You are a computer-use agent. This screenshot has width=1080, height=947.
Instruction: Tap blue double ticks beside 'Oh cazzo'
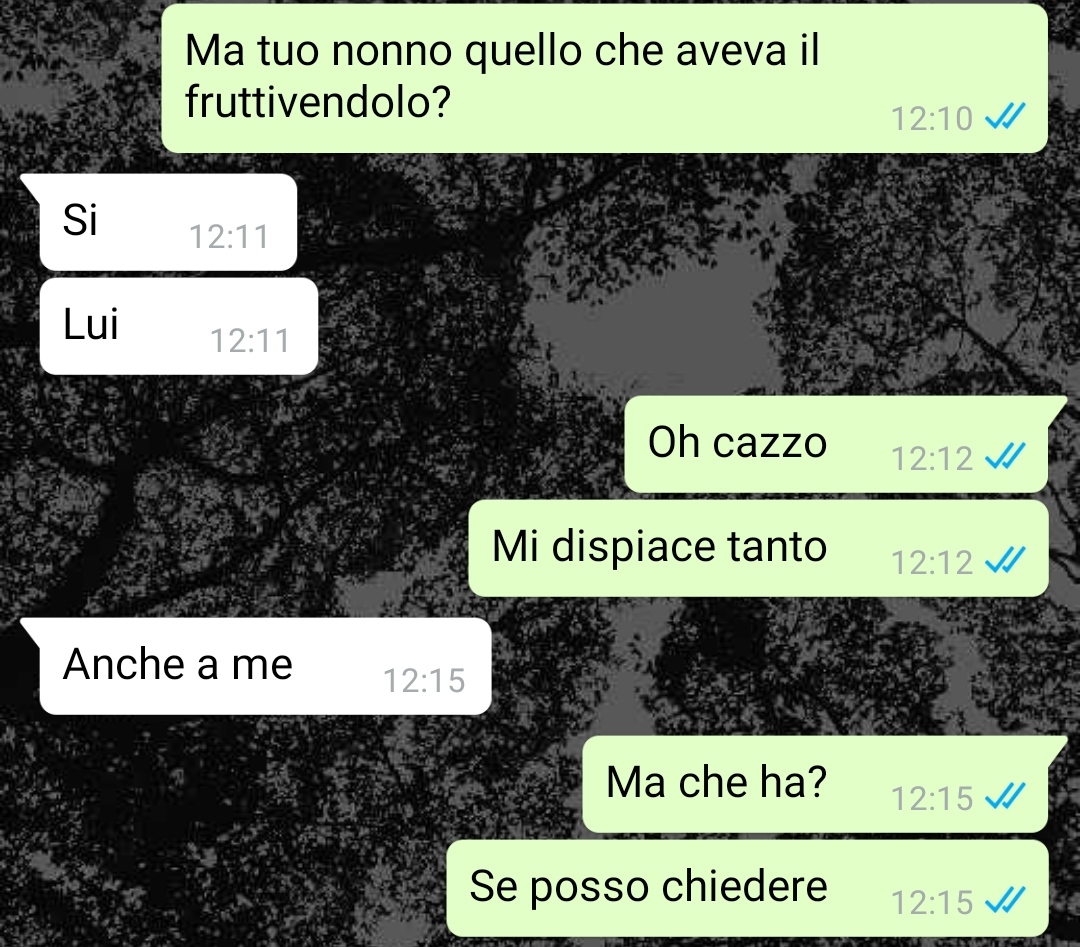pyautogui.click(x=1005, y=457)
